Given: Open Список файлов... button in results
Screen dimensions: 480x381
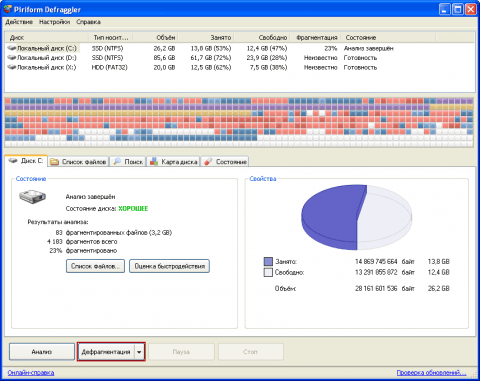Looking at the screenshot, I should point(95,266).
